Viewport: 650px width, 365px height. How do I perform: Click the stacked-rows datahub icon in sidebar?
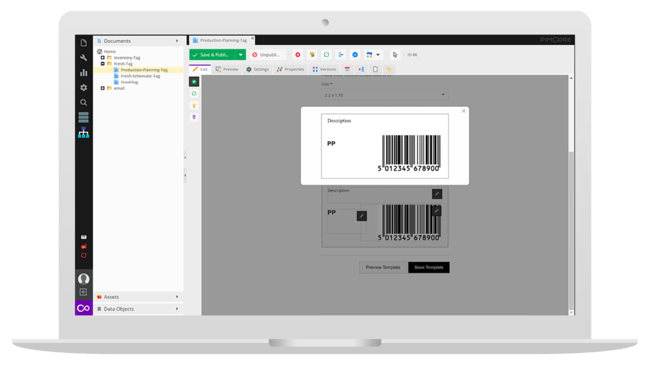coord(83,117)
